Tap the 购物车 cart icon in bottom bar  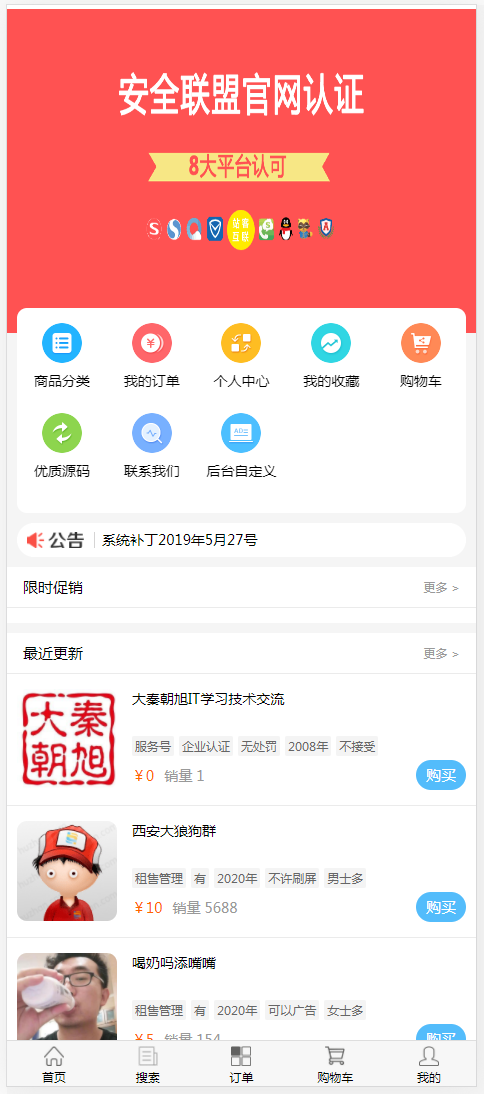pos(335,1056)
